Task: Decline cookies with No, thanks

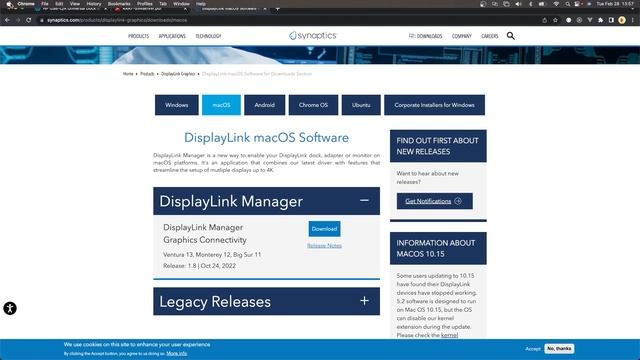Action: click(x=559, y=349)
